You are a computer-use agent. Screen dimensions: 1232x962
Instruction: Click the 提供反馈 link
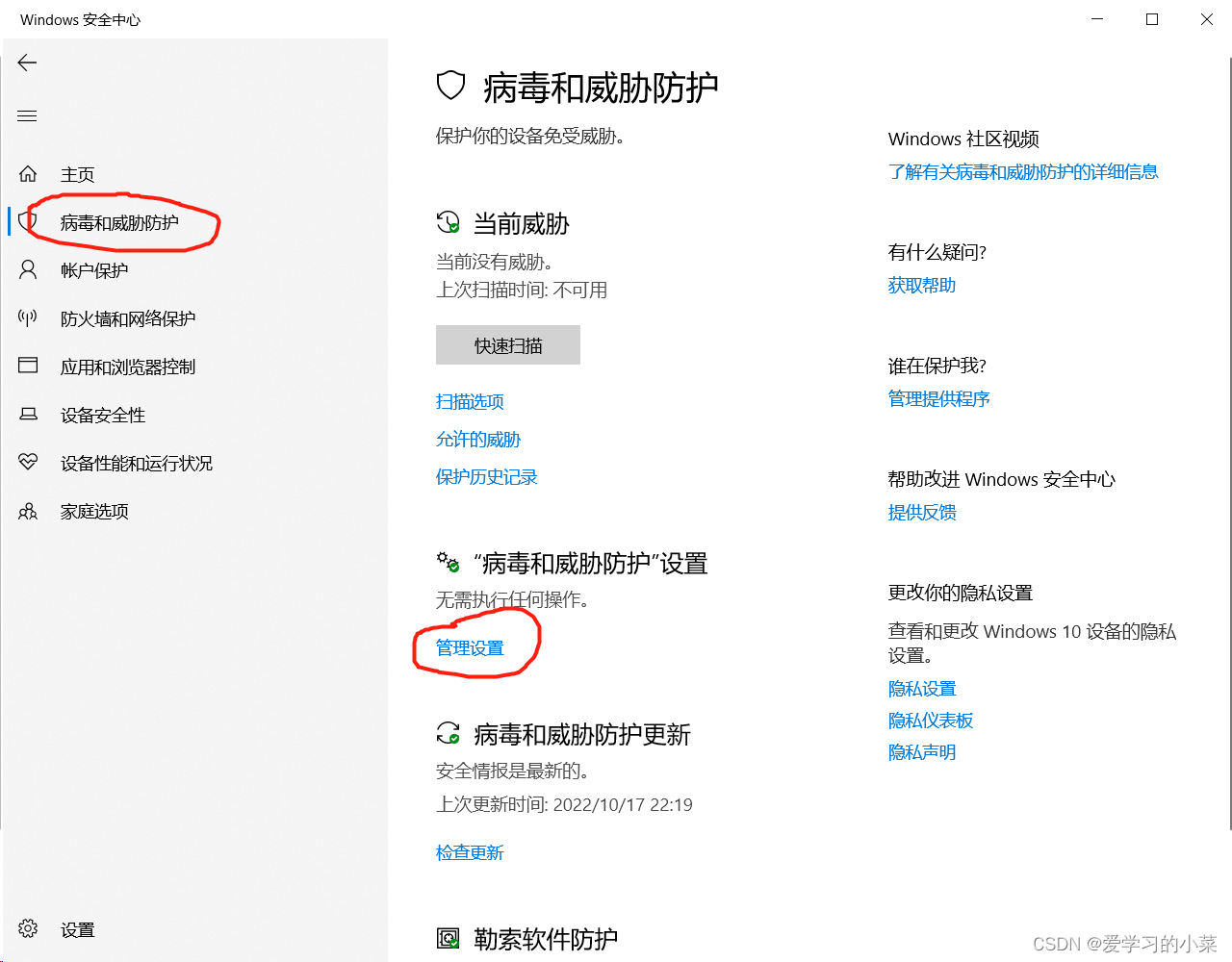[922, 512]
